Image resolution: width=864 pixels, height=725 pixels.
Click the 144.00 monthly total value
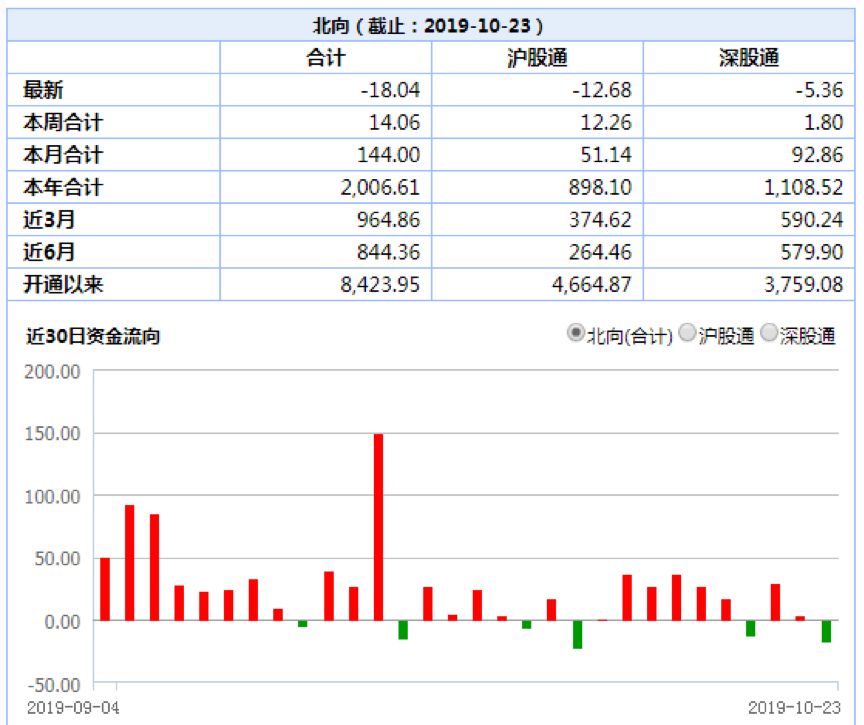click(x=388, y=155)
